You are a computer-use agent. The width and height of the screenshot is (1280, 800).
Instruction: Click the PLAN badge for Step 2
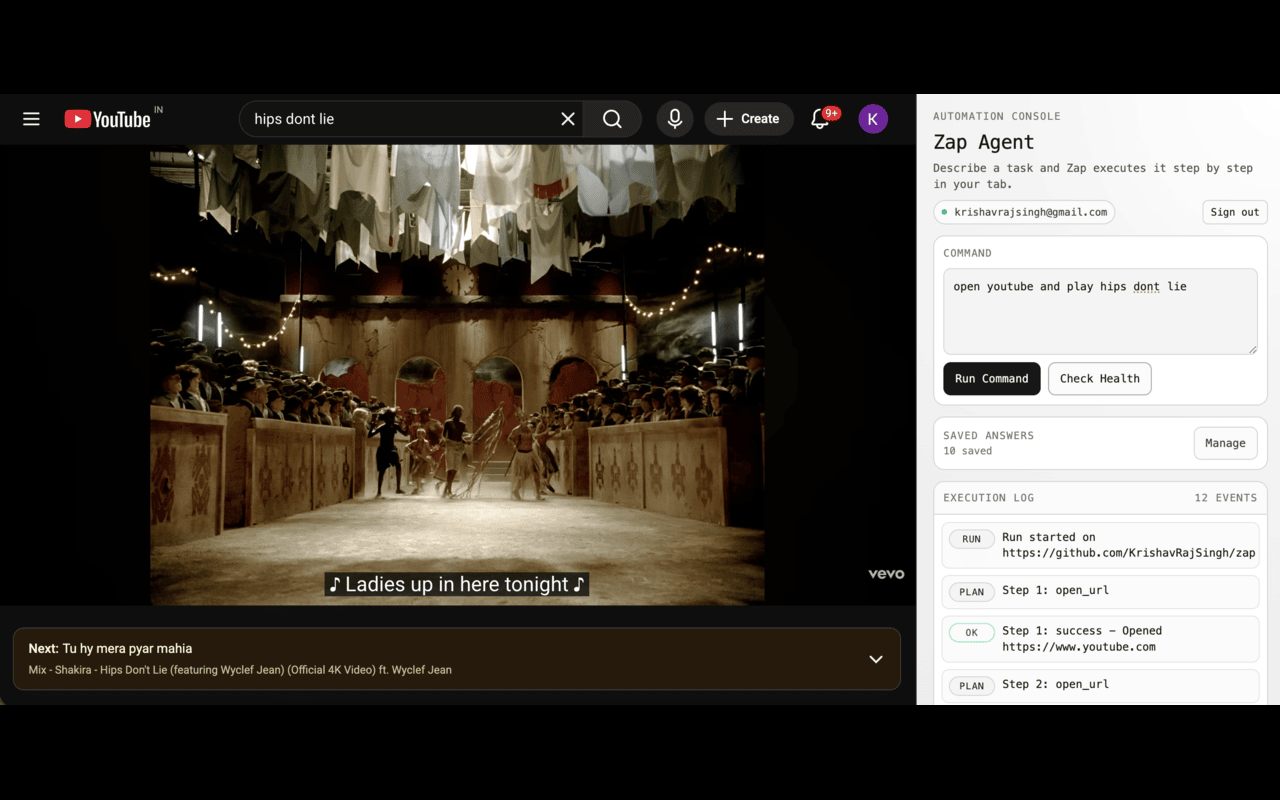click(x=971, y=686)
